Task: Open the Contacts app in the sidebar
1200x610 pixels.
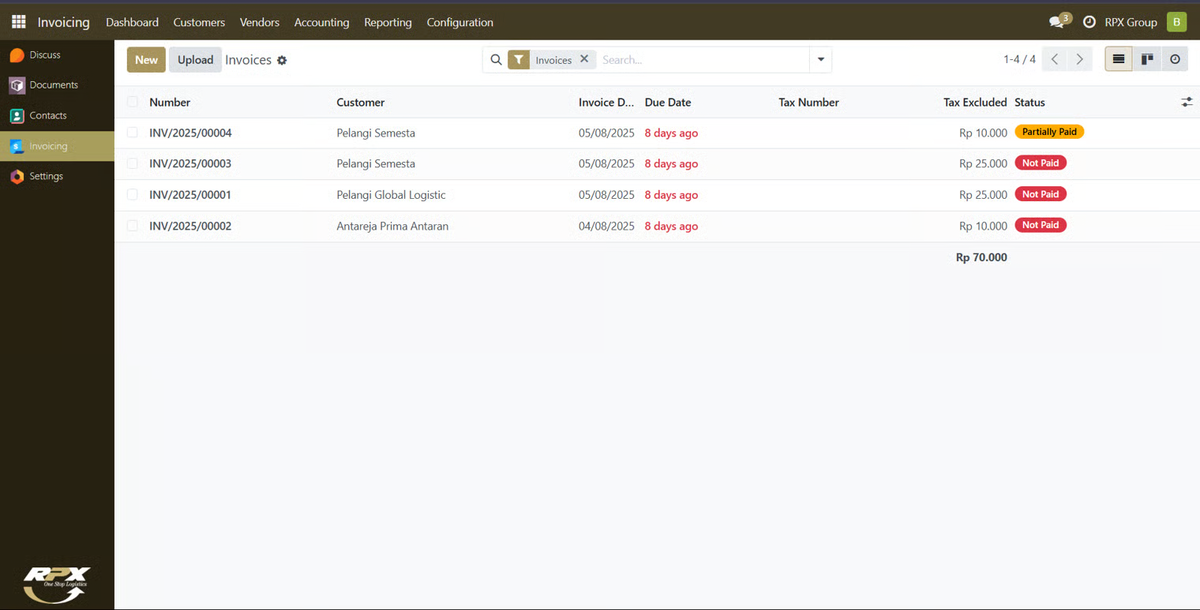Action: tap(48, 116)
